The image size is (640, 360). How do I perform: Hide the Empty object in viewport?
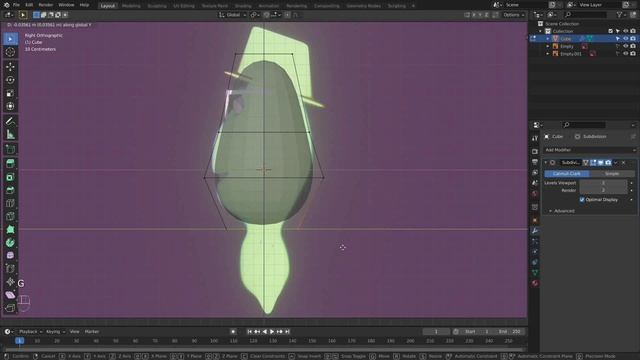[625, 46]
